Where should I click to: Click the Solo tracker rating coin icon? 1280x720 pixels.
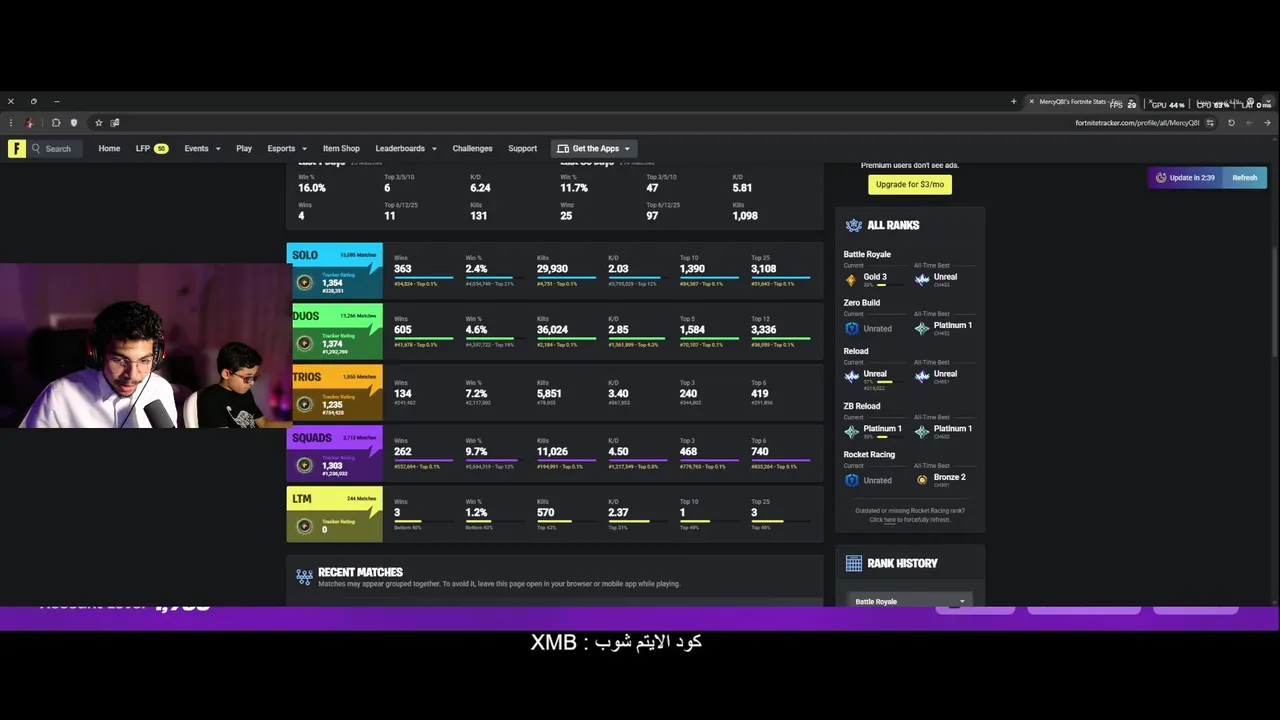pos(304,283)
